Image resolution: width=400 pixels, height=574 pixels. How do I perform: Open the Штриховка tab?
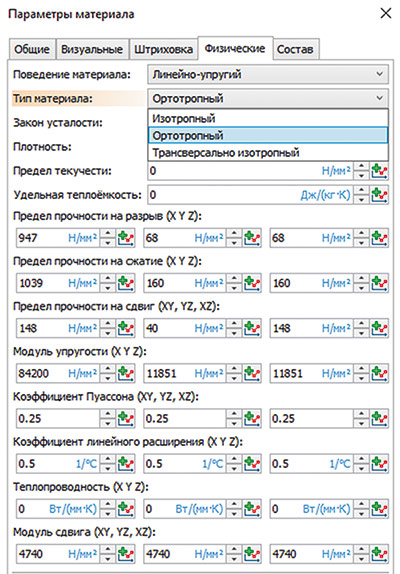[x=163, y=49]
